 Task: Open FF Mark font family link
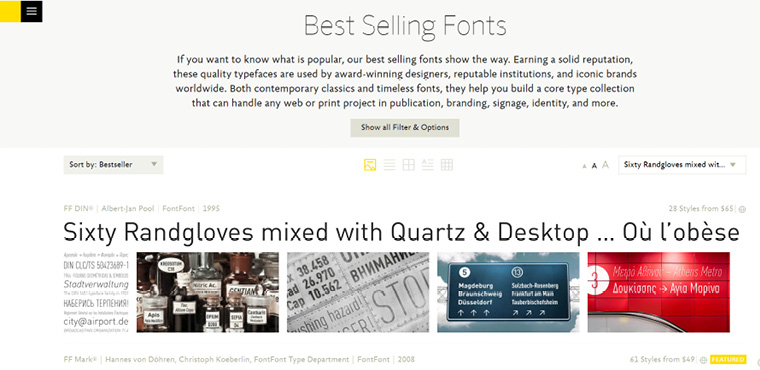80,359
